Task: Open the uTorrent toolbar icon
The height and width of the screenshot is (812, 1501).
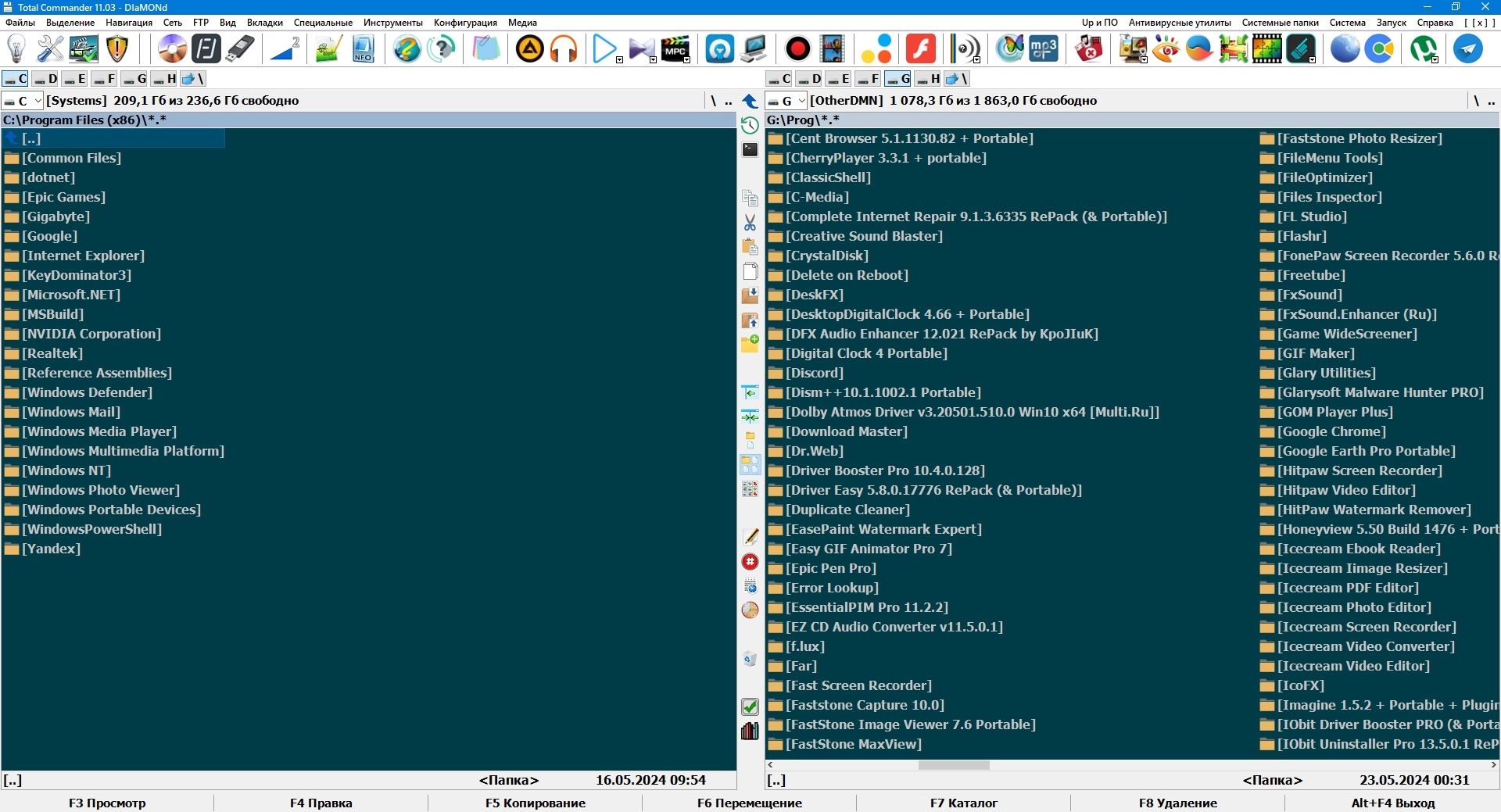Action: pyautogui.click(x=1423, y=49)
